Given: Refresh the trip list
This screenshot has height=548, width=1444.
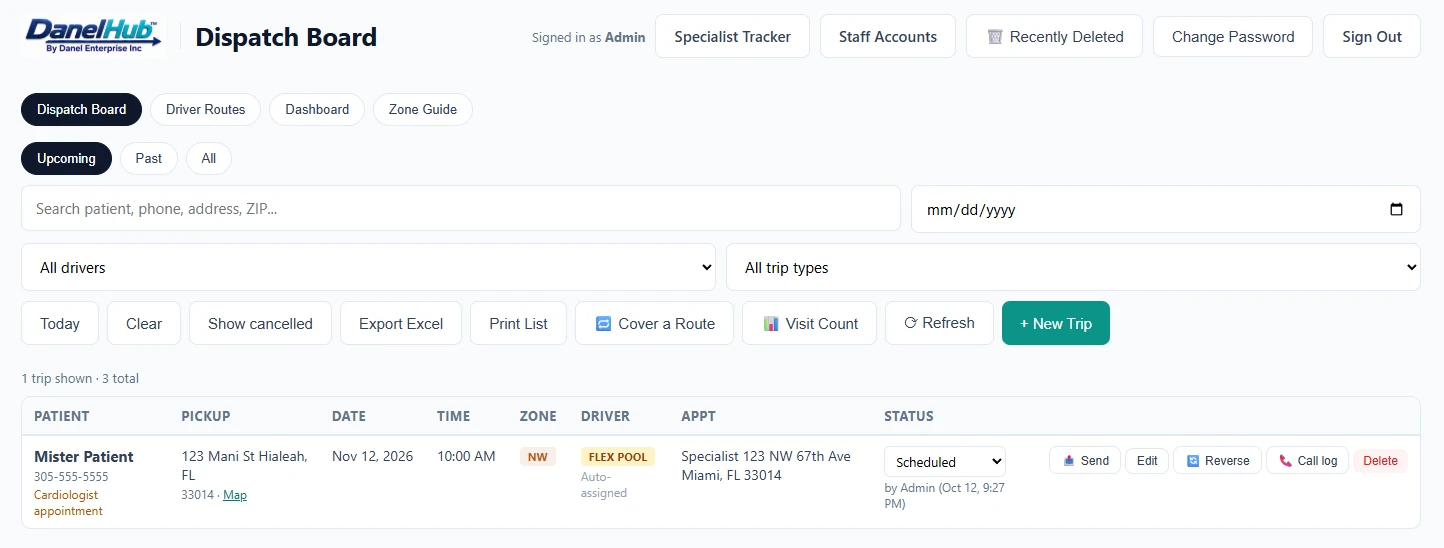Looking at the screenshot, I should [x=939, y=323].
